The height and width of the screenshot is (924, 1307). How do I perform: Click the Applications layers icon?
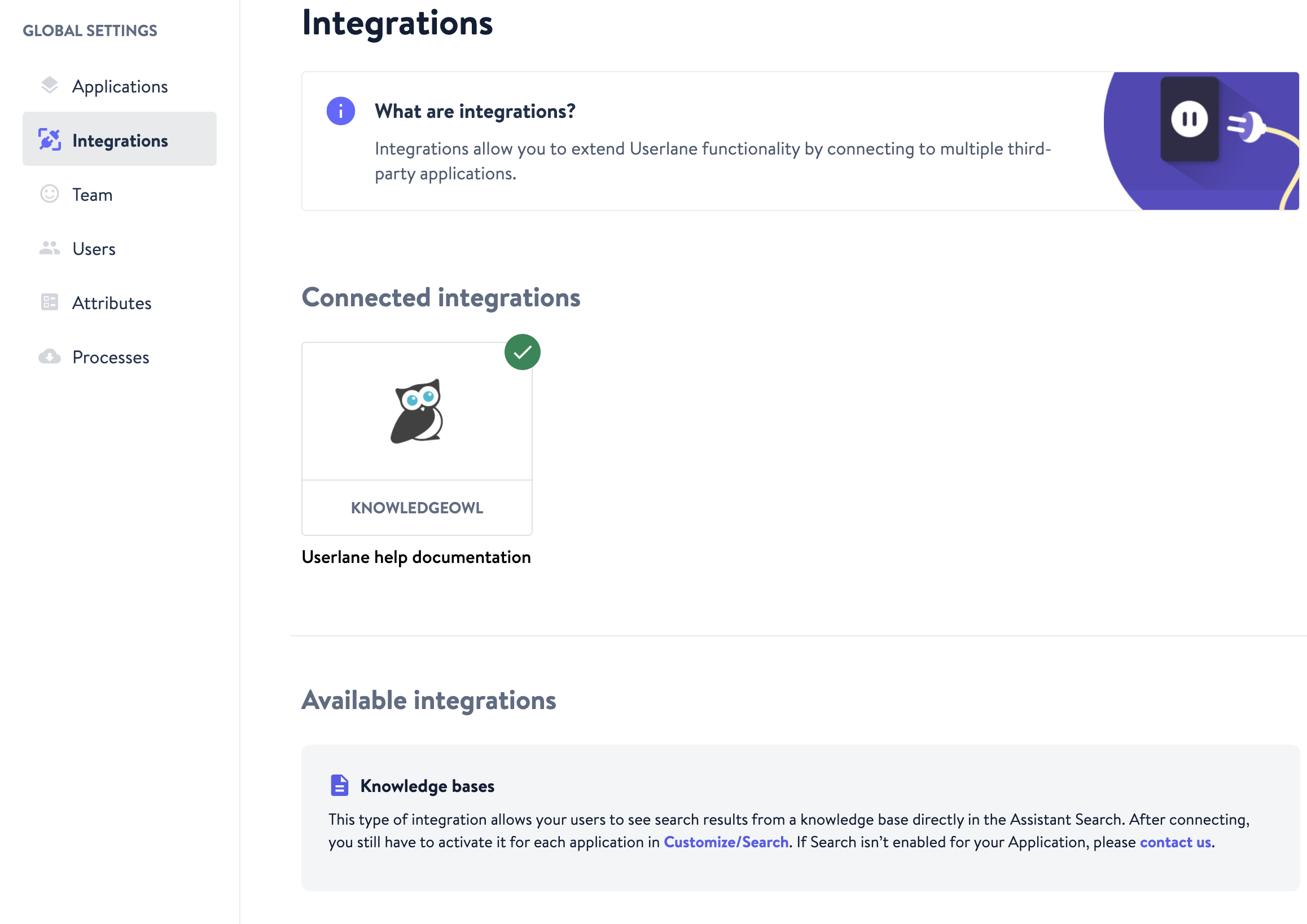coord(50,85)
